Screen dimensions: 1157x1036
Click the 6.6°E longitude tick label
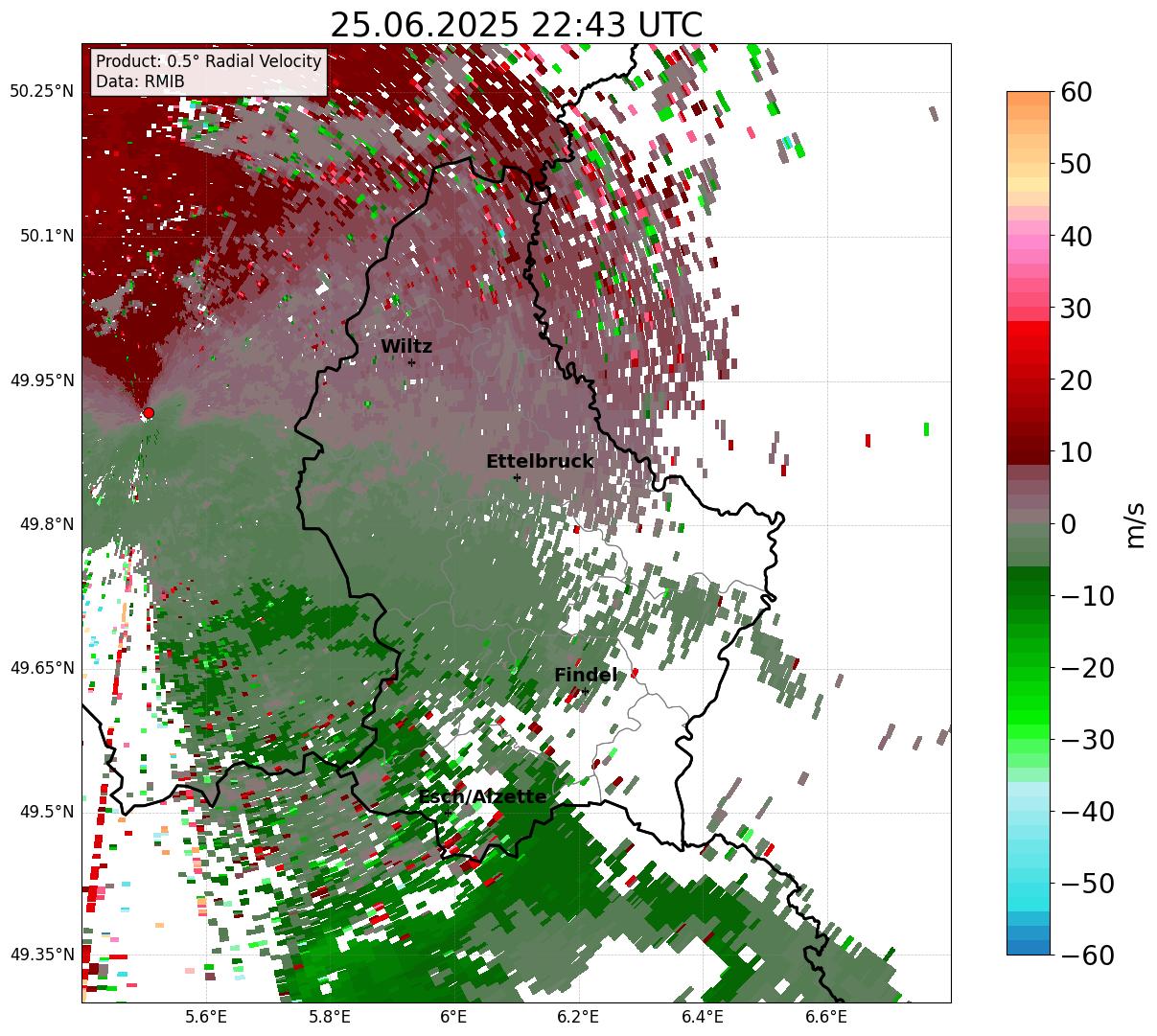click(825, 1017)
